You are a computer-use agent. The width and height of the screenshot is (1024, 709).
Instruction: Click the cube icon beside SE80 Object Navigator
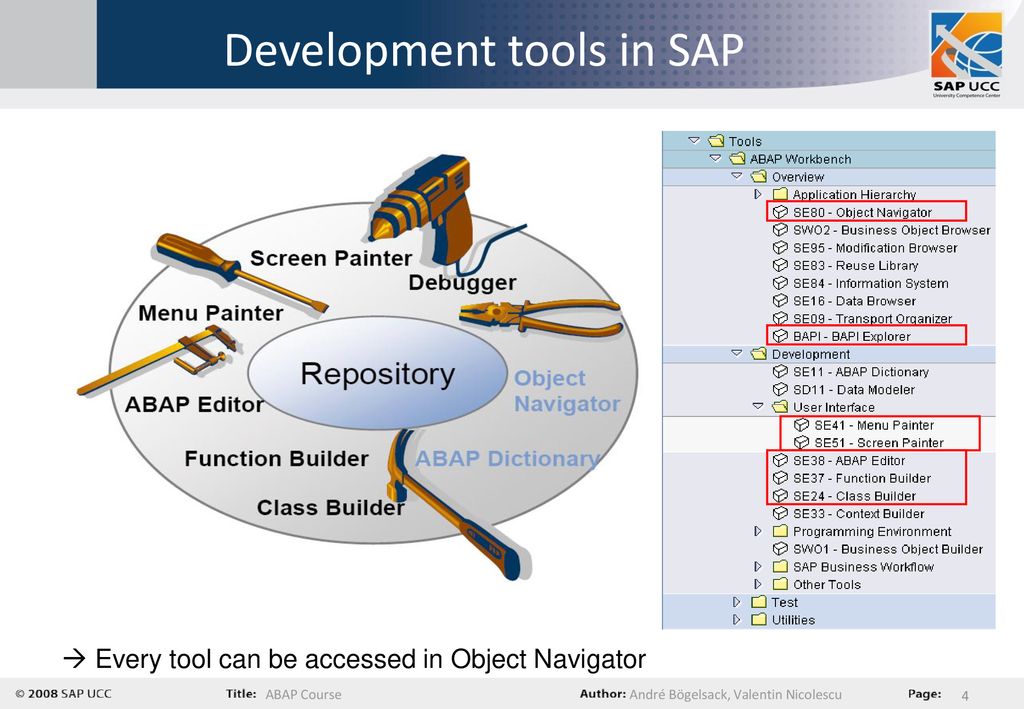780,212
